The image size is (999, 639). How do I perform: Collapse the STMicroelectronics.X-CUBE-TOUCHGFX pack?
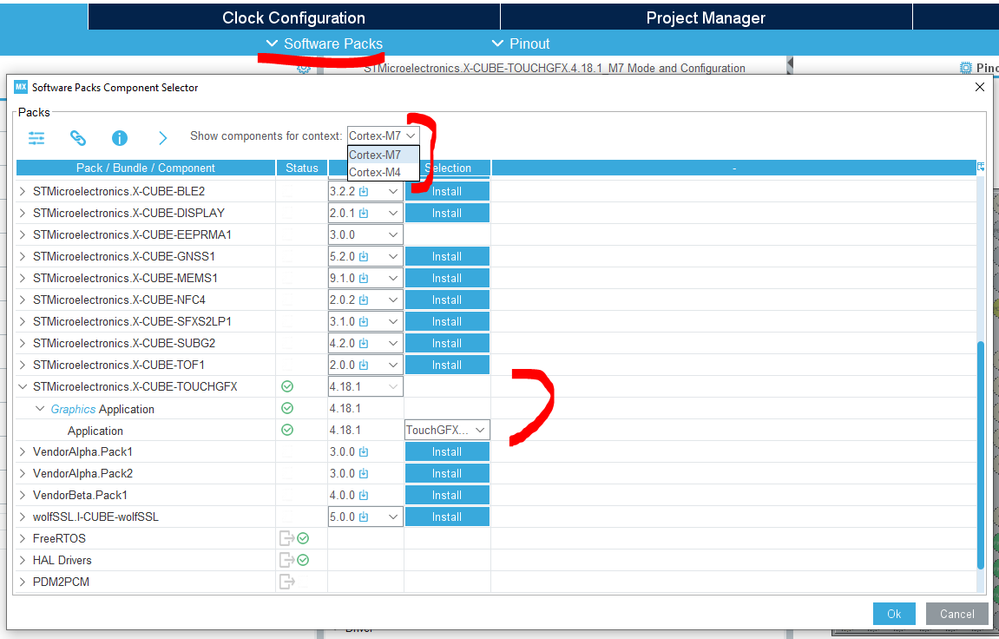tap(23, 386)
